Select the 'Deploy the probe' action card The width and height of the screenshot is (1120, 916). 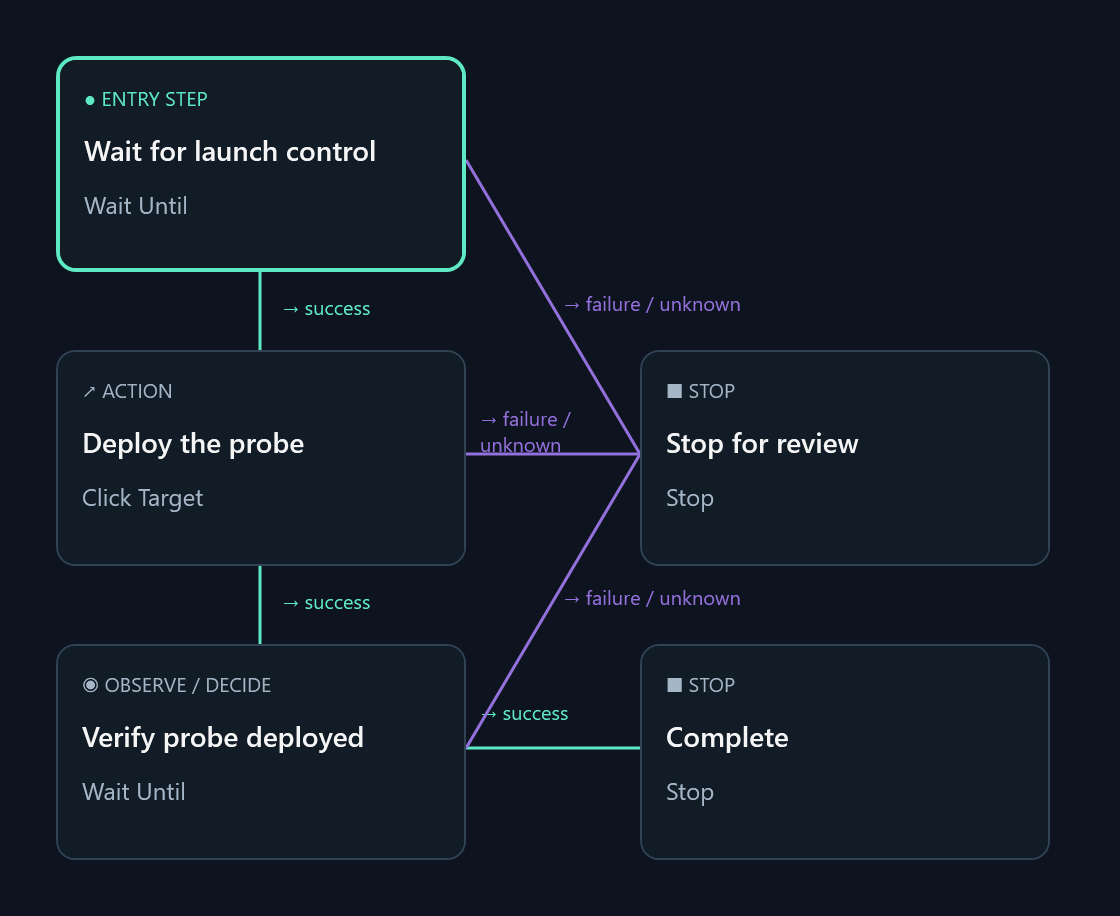[x=261, y=458]
